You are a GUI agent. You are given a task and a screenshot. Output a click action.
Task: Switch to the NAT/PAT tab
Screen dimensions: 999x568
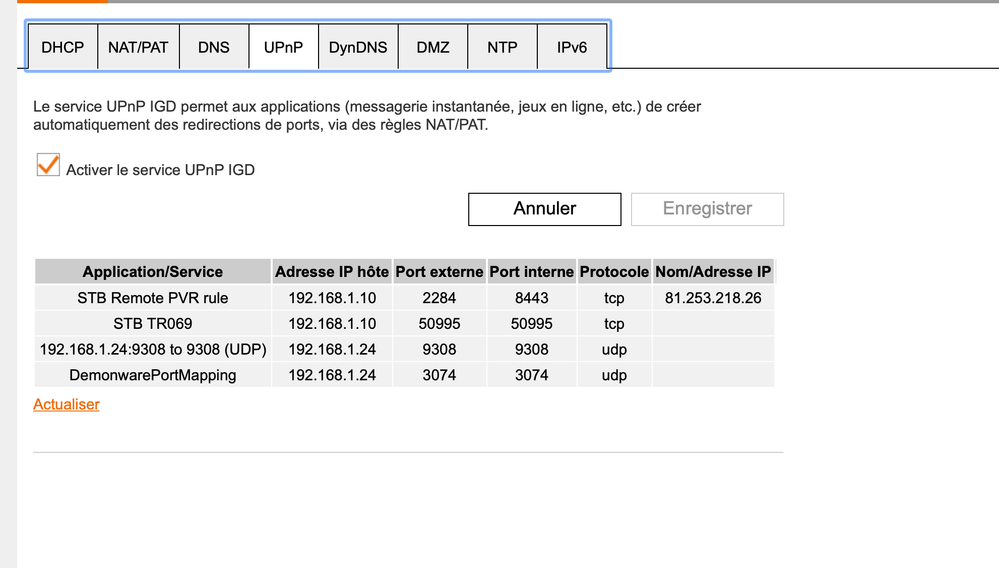pyautogui.click(x=138, y=47)
